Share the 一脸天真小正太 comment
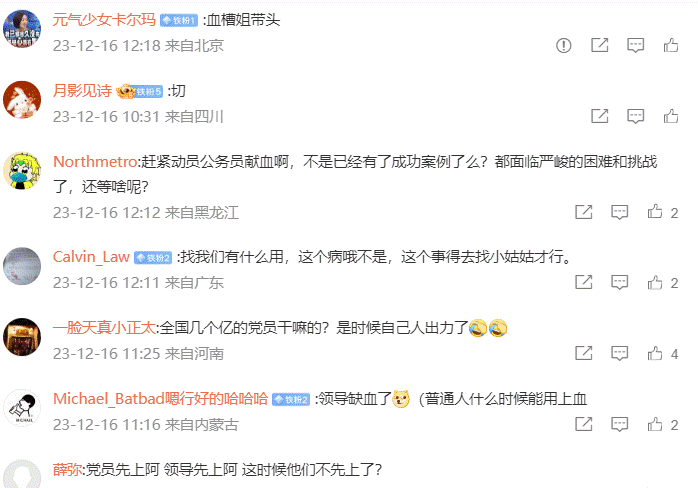This screenshot has height=488, width=698. coord(584,353)
